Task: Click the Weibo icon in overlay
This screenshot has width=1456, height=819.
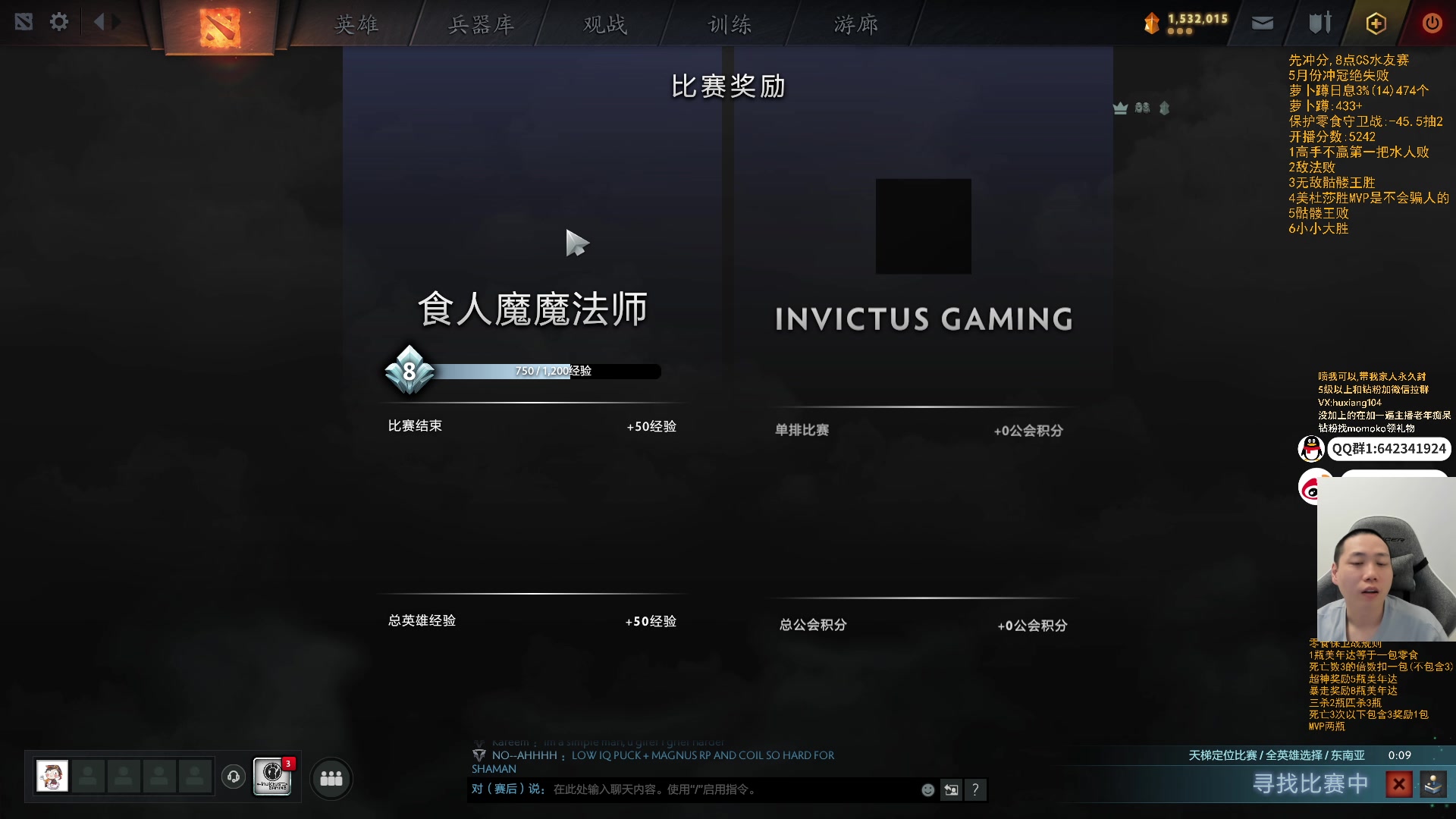Action: click(x=1310, y=486)
